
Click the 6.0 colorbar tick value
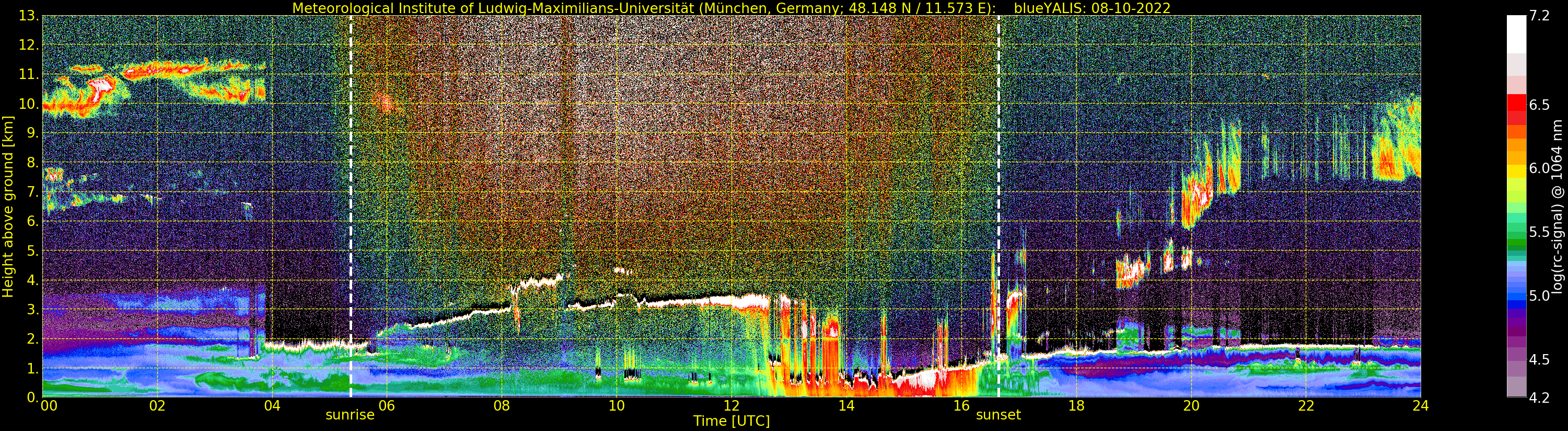[x=1539, y=168]
